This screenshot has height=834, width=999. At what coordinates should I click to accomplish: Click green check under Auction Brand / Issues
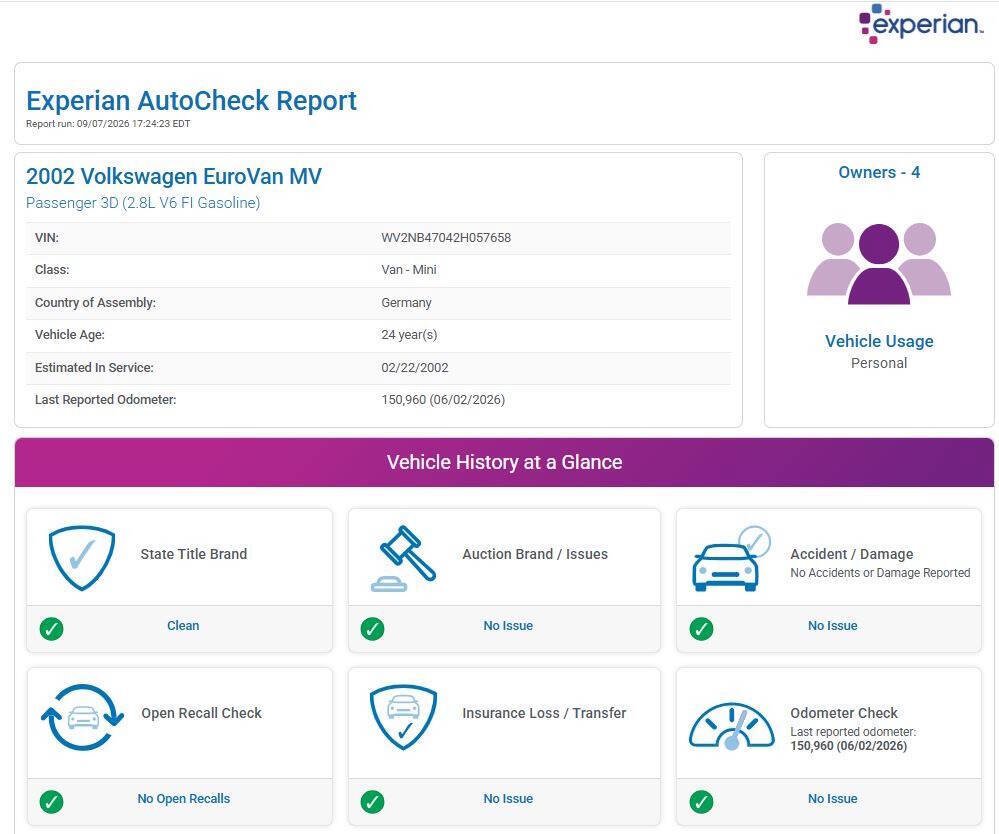point(373,628)
